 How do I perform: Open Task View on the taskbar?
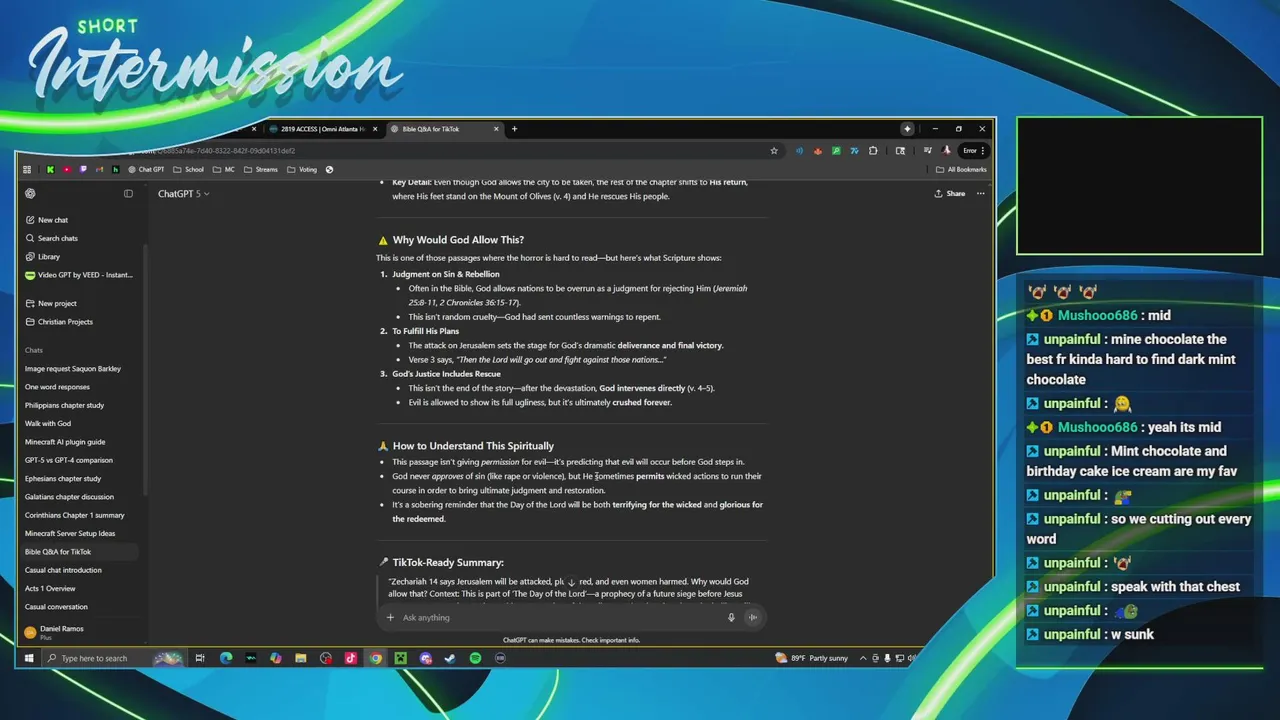tap(200, 658)
